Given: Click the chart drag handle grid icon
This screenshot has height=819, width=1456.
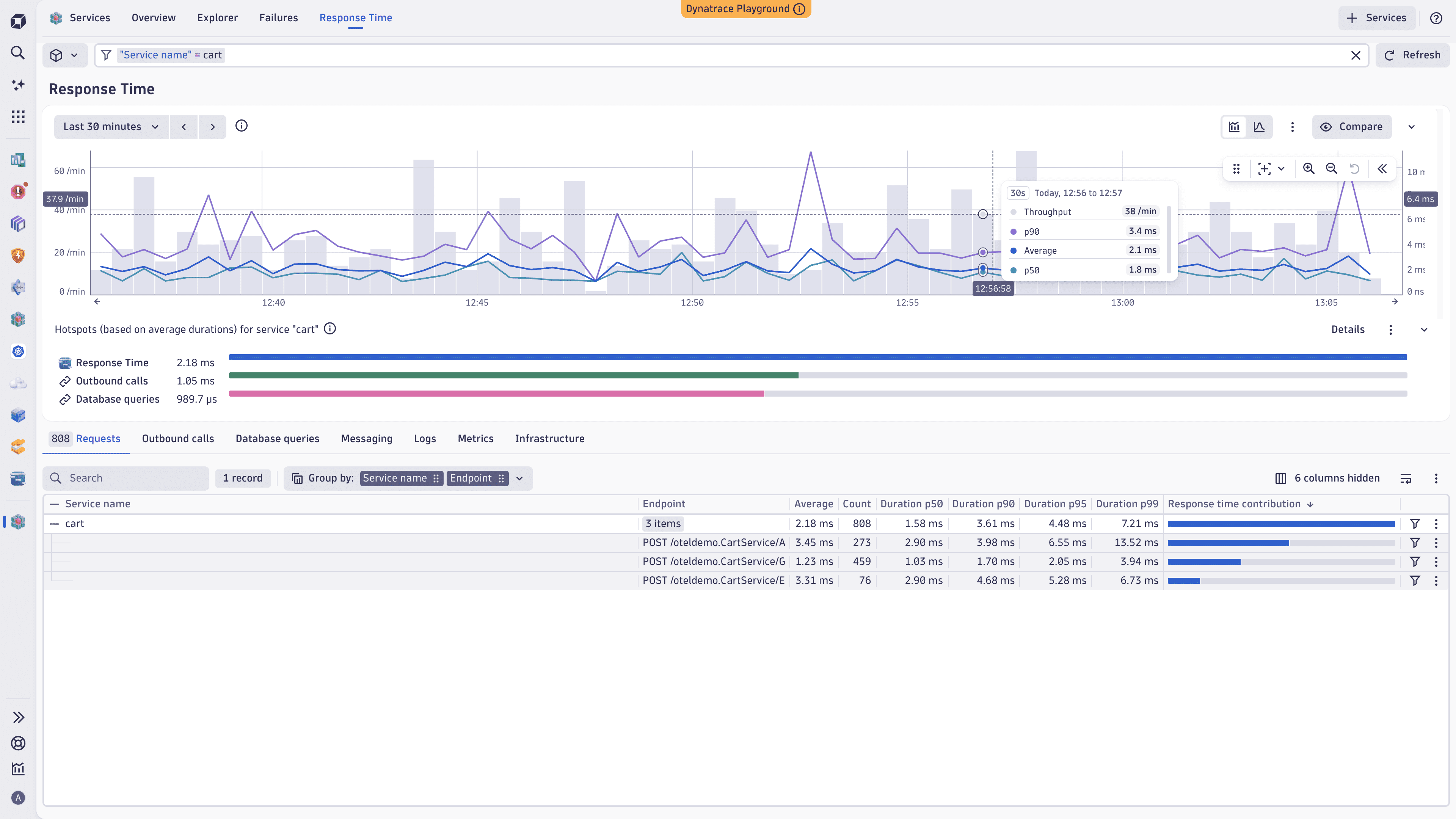Looking at the screenshot, I should point(1236,168).
